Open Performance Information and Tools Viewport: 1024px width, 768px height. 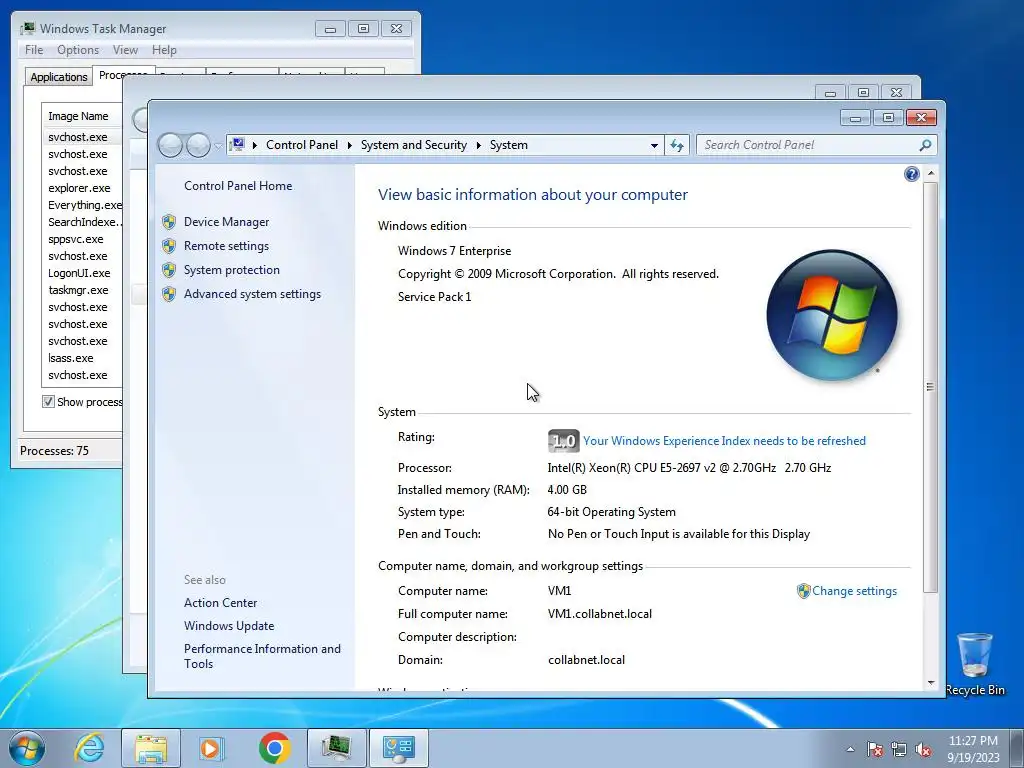pyautogui.click(x=262, y=656)
